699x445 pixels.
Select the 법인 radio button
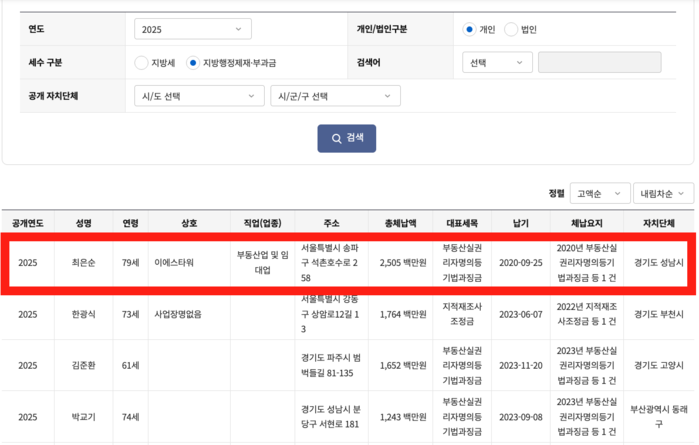pyautogui.click(x=511, y=29)
